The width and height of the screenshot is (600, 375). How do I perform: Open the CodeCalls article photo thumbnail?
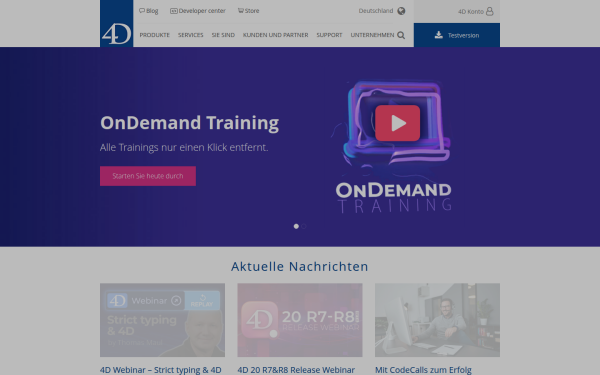pos(437,320)
